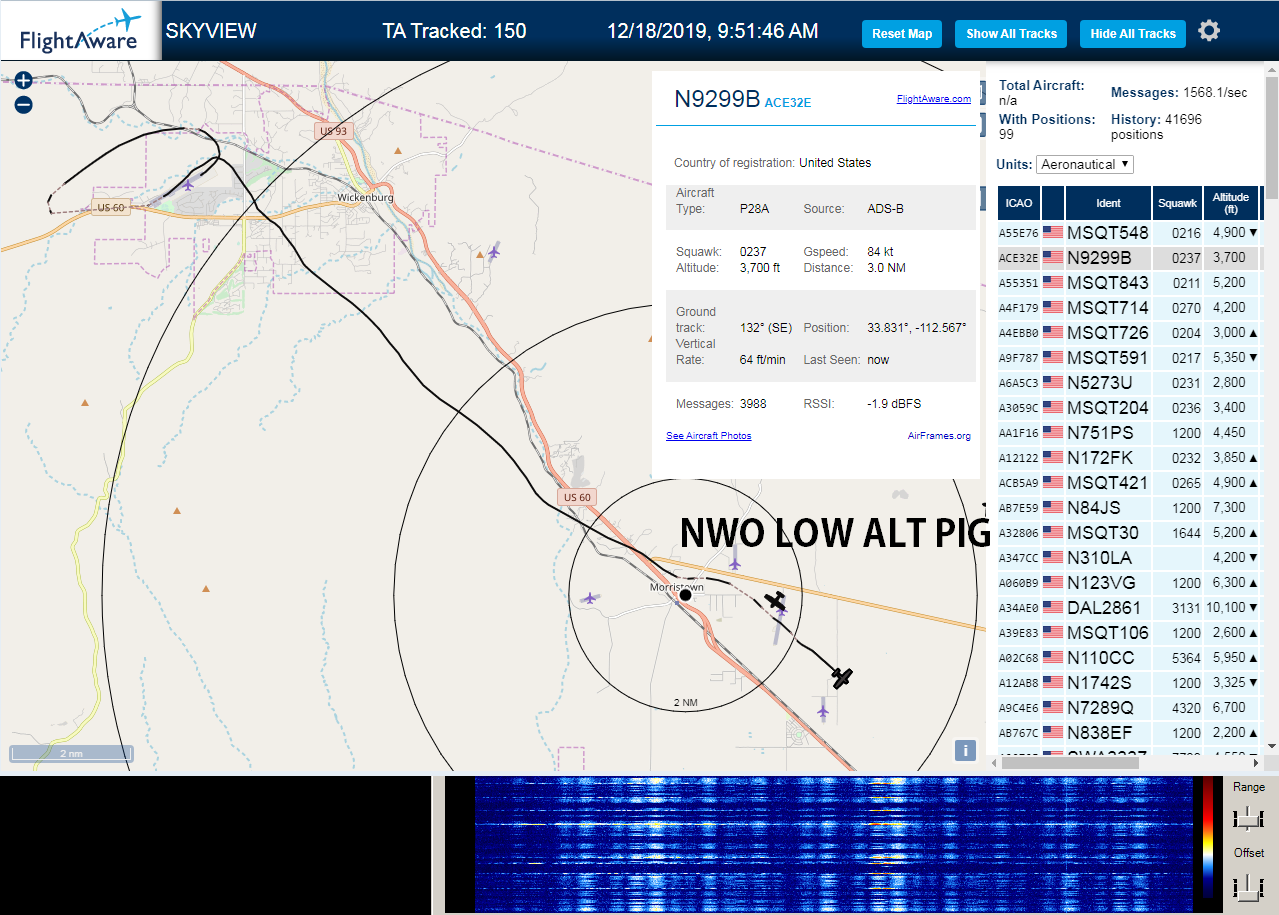This screenshot has width=1279, height=915.
Task: Click the US flag in the N751PS row
Action: (x=1053, y=432)
